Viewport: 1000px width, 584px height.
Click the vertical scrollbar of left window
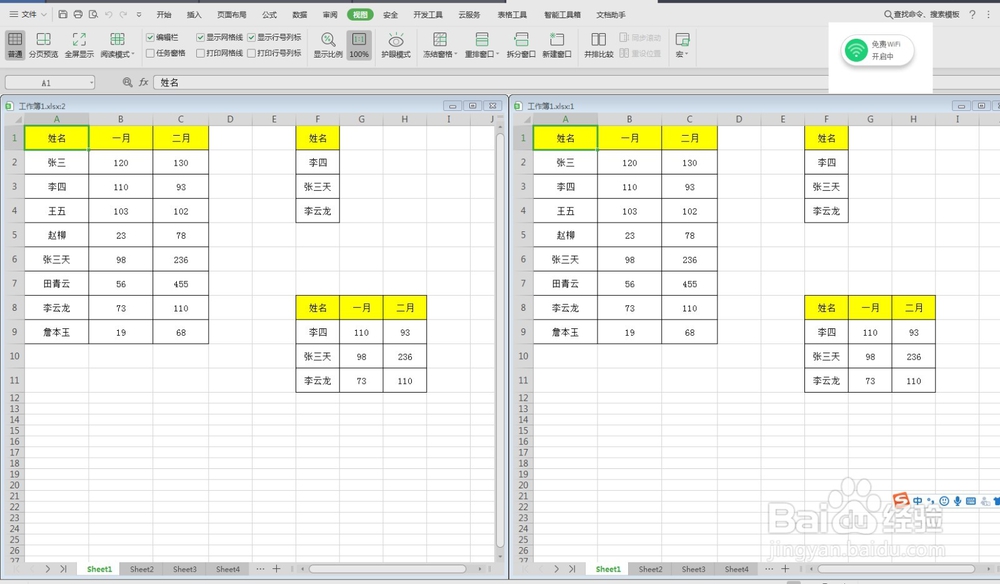[x=500, y=338]
